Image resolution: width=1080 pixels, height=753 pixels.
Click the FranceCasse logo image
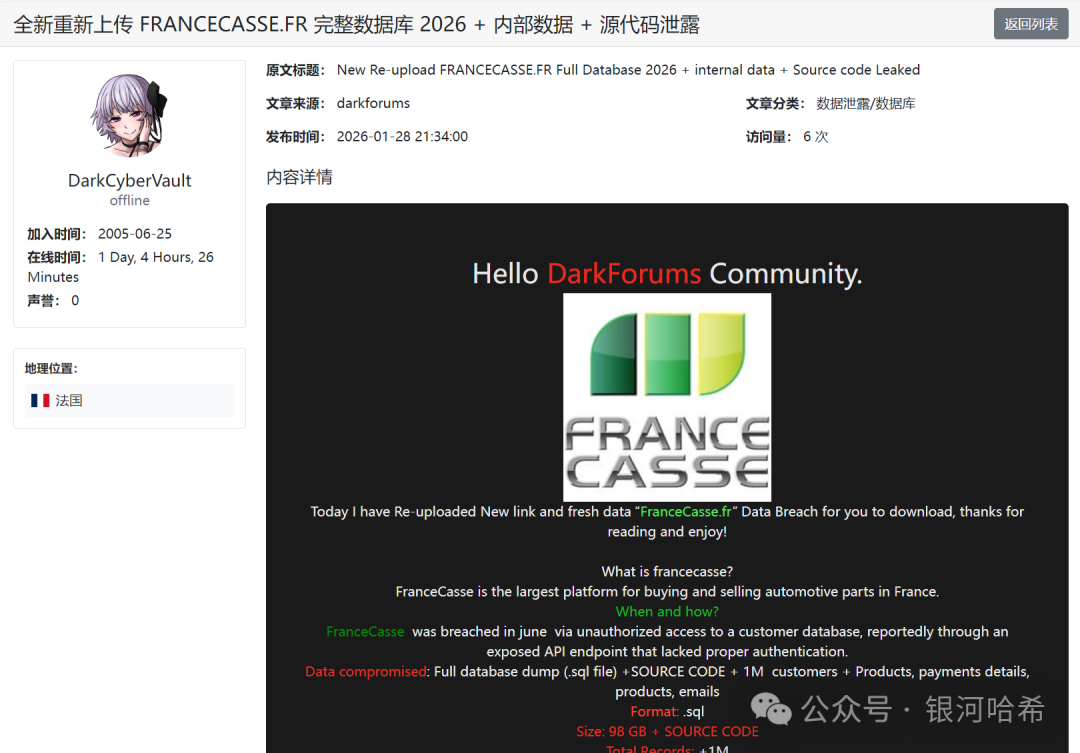click(x=667, y=398)
